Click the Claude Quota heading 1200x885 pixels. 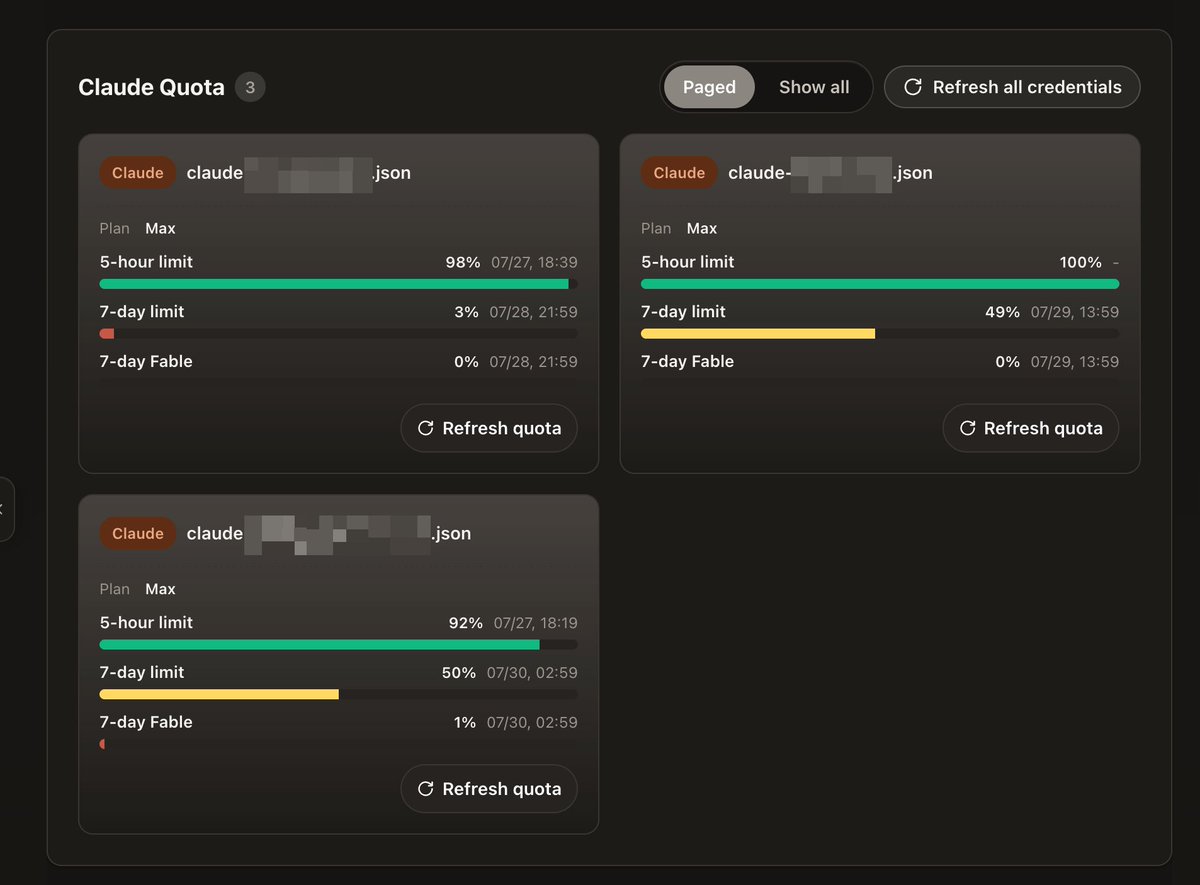coord(151,87)
